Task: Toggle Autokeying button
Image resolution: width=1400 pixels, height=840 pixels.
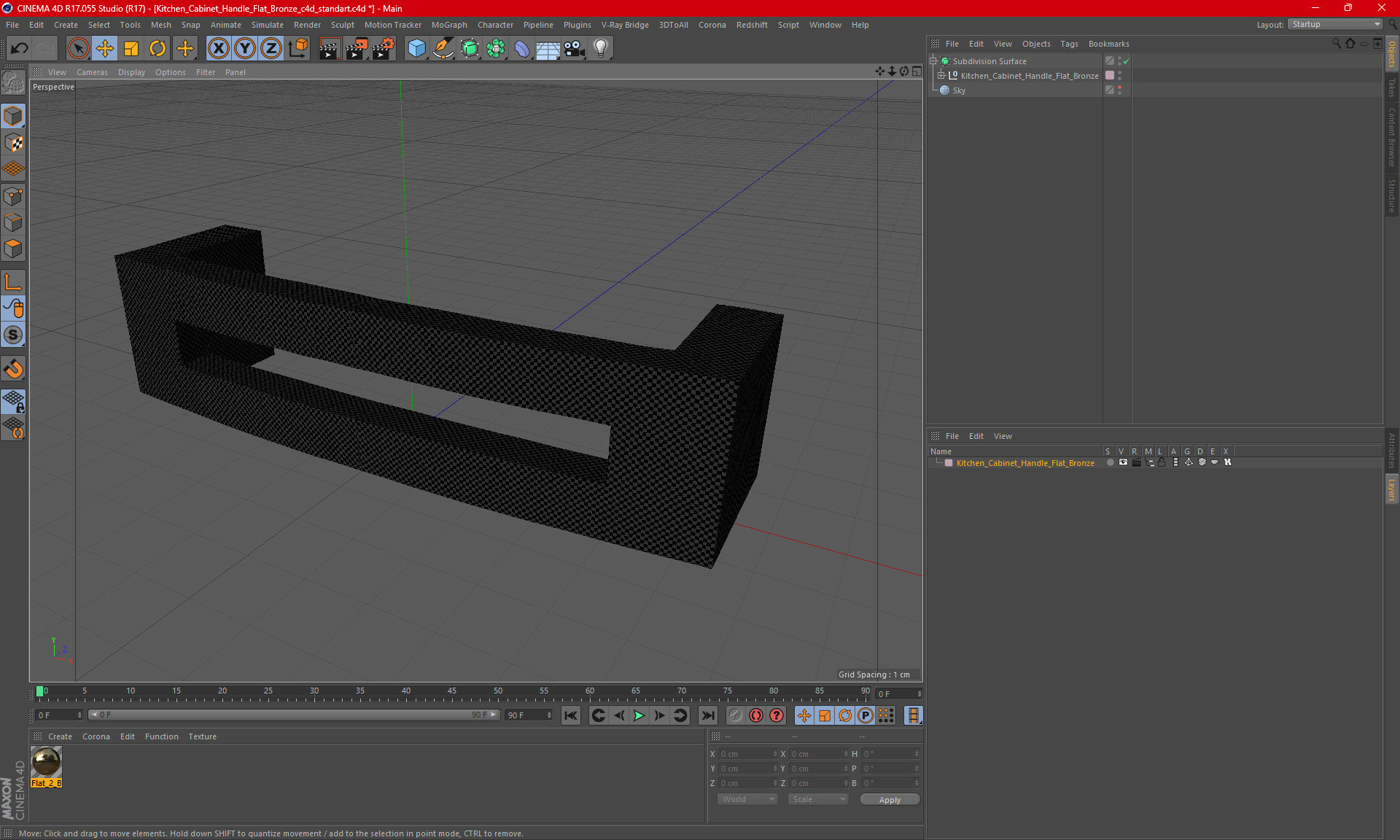Action: [756, 715]
